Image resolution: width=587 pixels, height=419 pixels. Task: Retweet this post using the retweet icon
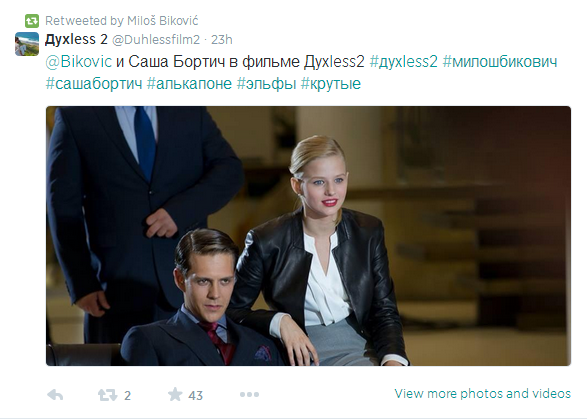coord(107,395)
